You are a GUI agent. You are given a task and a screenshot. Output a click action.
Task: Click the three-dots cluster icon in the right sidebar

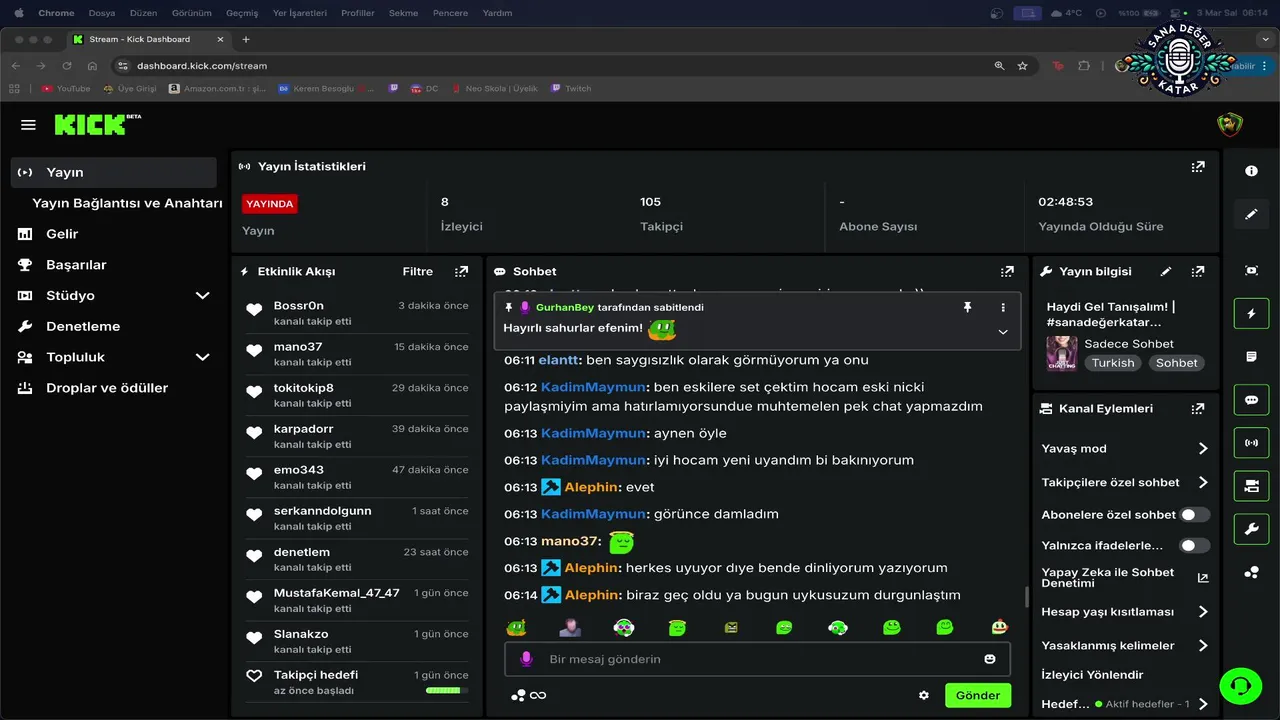coord(1251,572)
